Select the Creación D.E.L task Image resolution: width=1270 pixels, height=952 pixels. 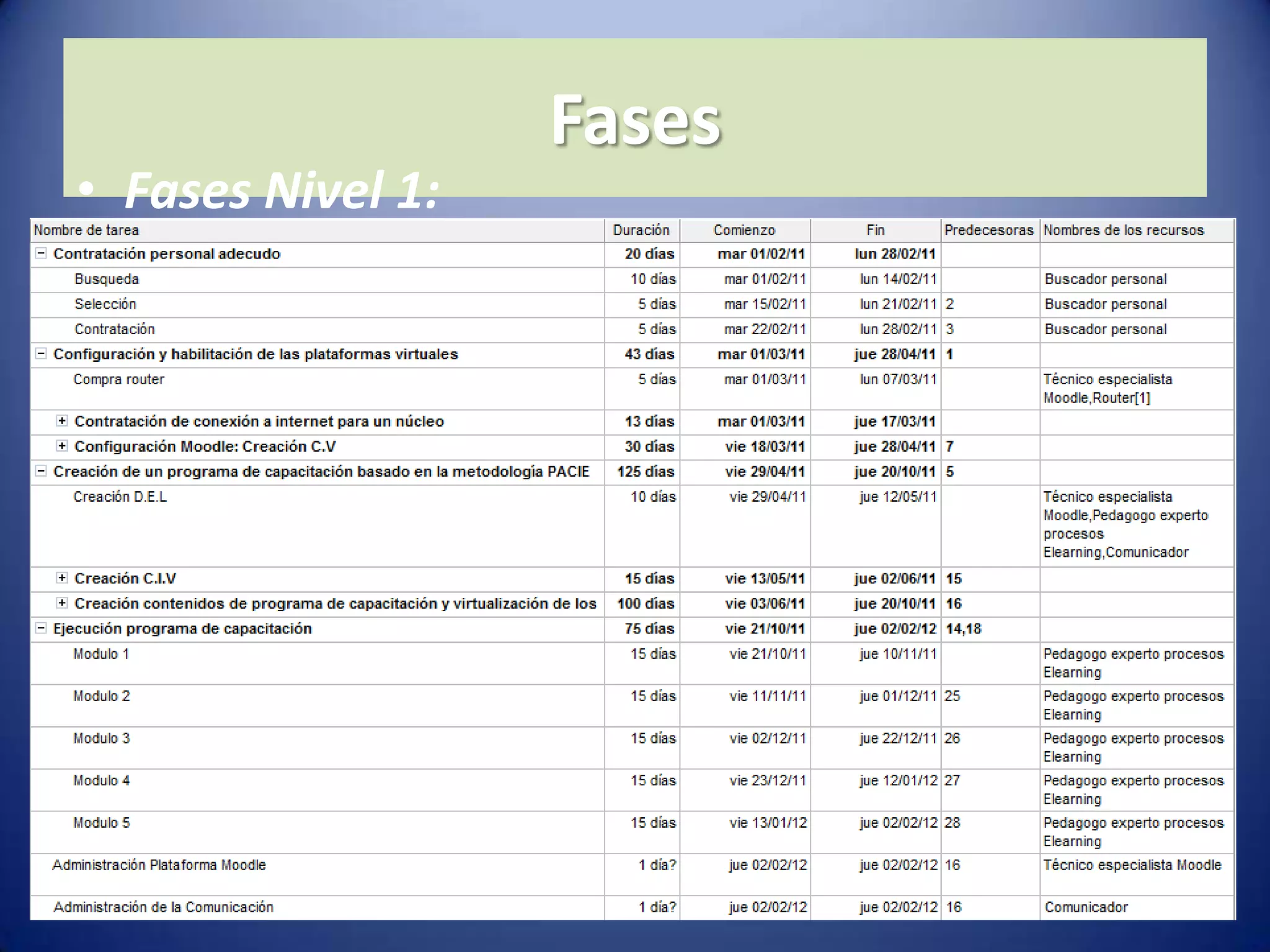point(120,497)
